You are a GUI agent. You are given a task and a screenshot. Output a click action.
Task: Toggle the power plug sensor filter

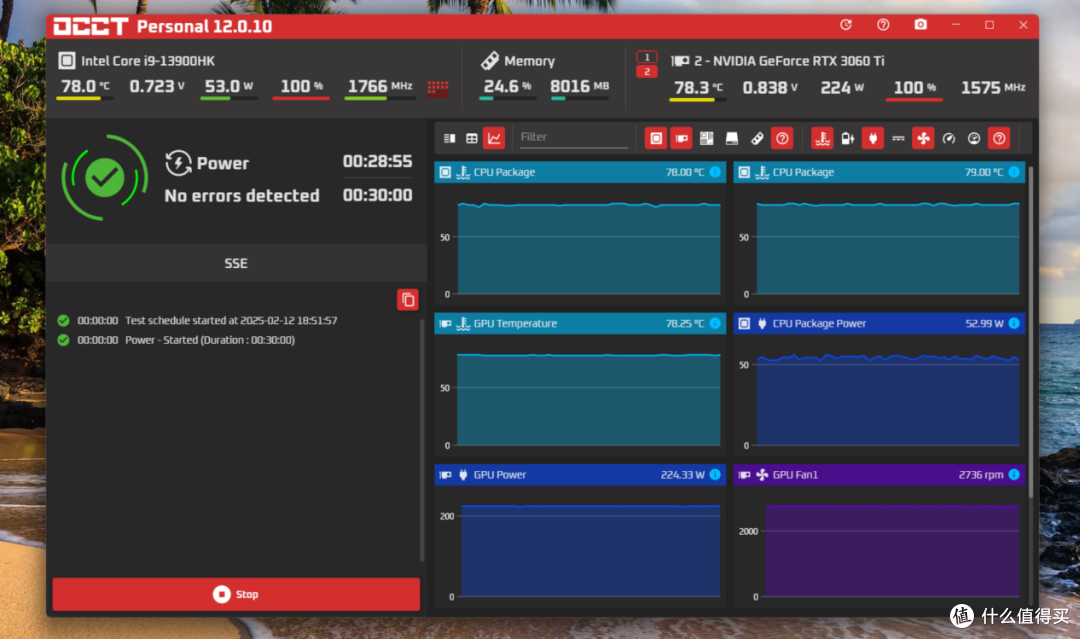tap(873, 138)
